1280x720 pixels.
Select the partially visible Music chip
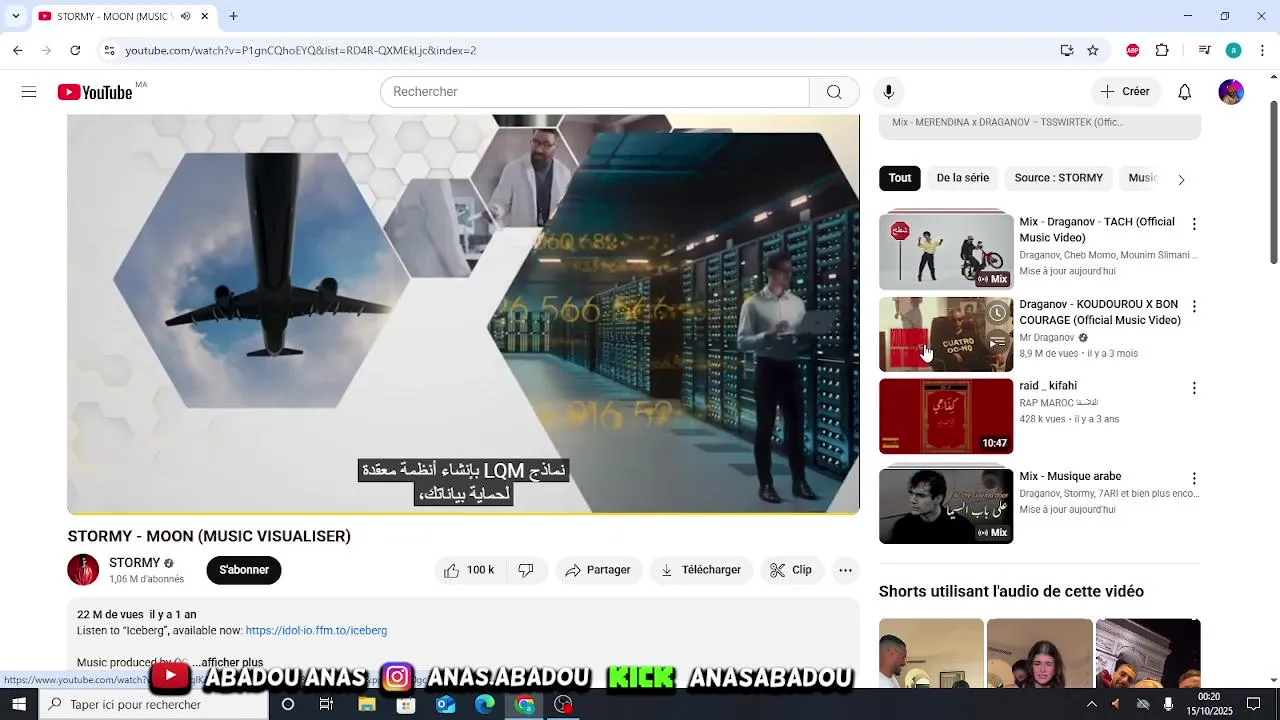click(1141, 178)
